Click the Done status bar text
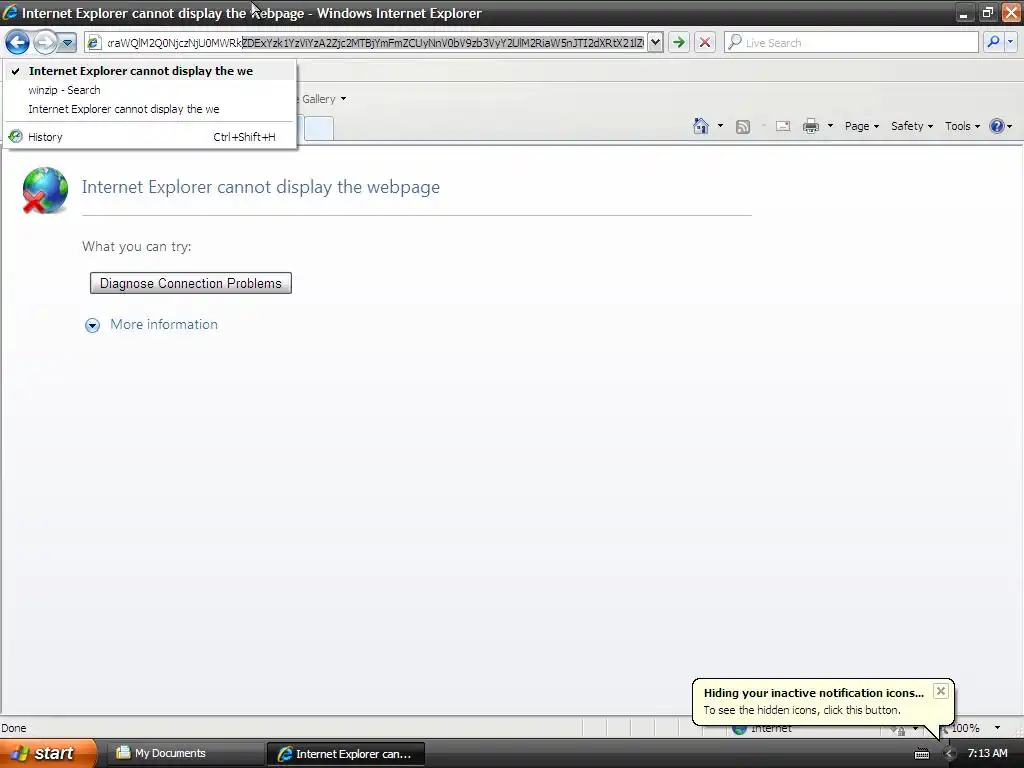The height and width of the screenshot is (768, 1024). click(14, 728)
